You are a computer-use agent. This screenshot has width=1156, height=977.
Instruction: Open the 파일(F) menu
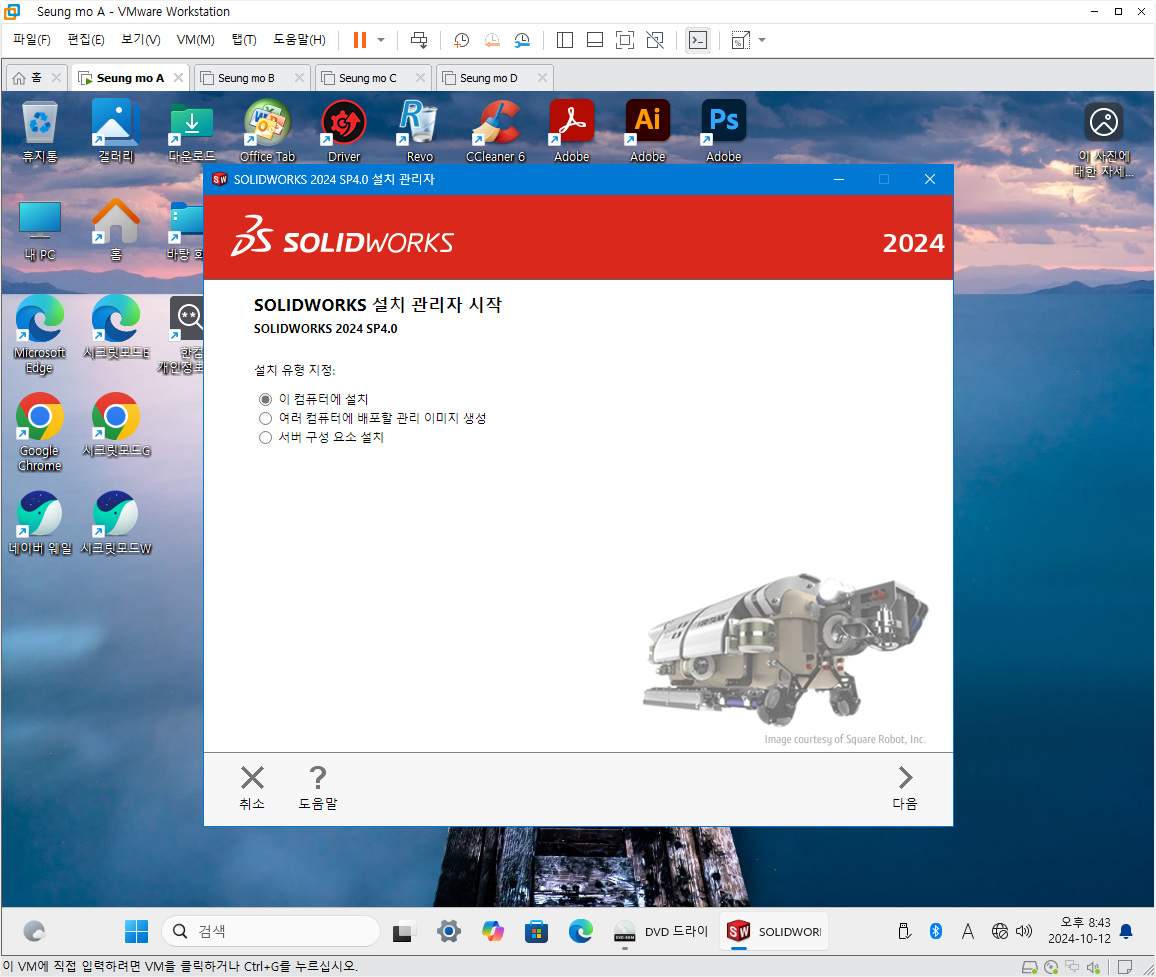pos(32,40)
